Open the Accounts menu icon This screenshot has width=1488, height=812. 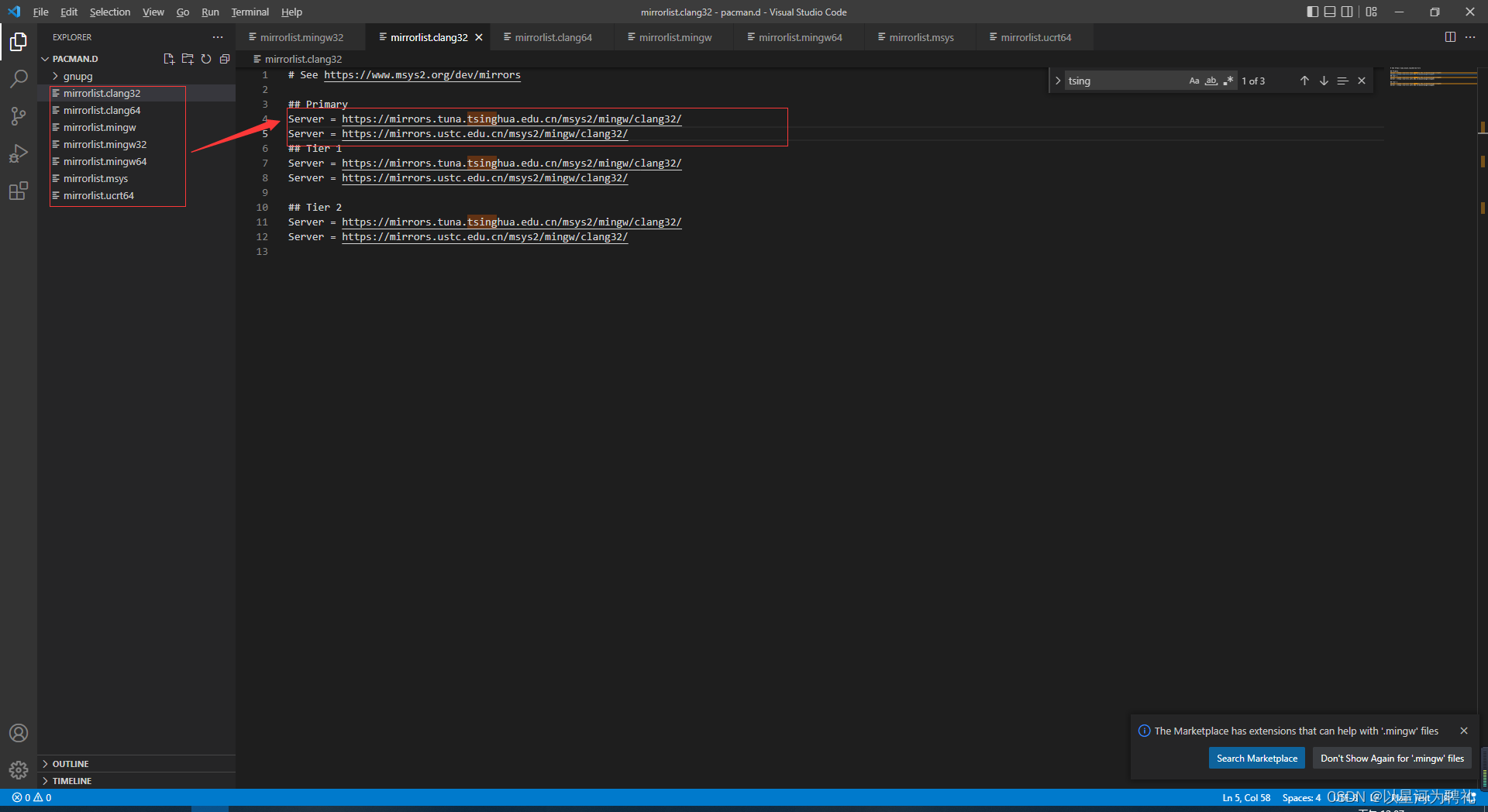[x=19, y=733]
